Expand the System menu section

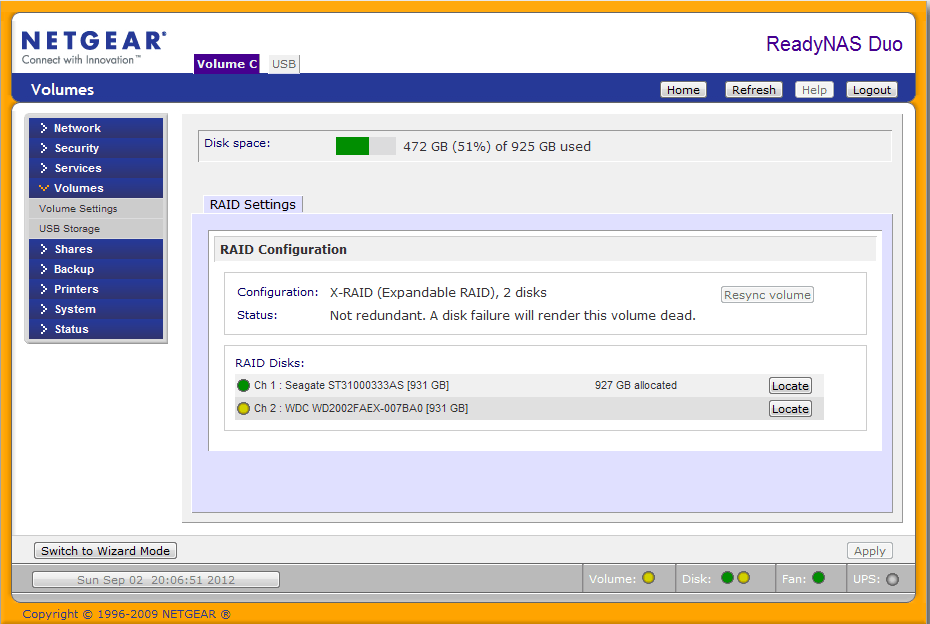(96, 310)
